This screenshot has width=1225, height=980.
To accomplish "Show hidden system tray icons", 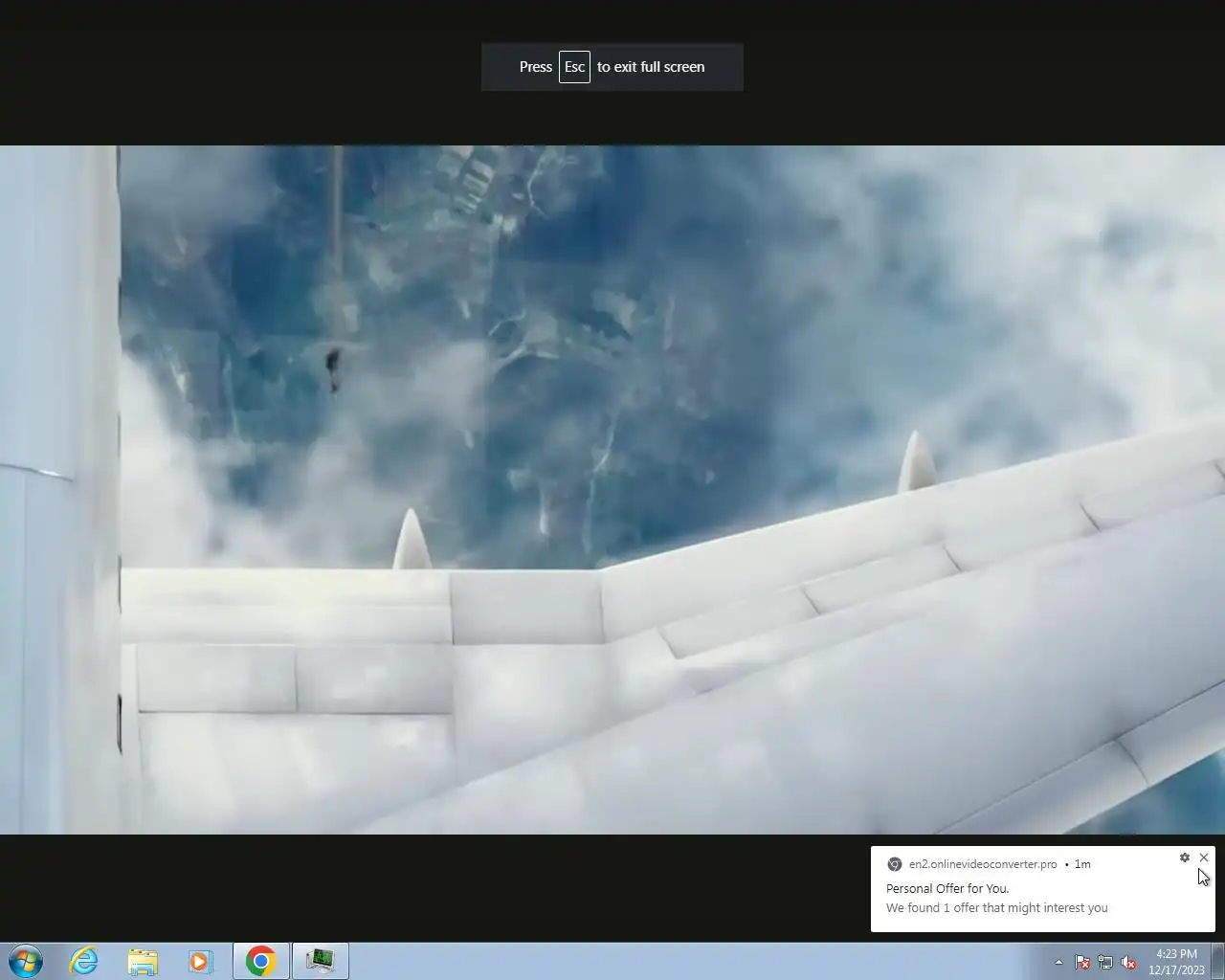I will [1058, 963].
